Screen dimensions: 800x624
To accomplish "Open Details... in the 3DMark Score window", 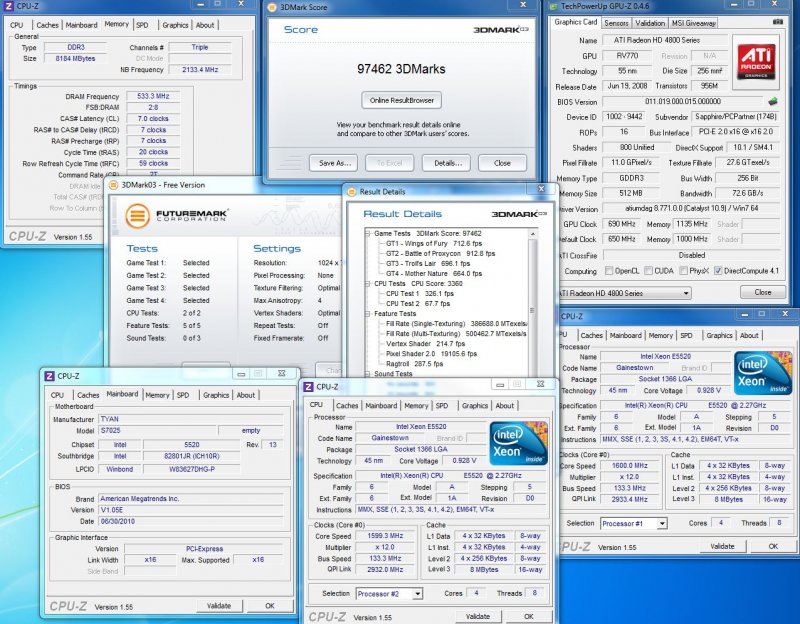I will tap(447, 163).
